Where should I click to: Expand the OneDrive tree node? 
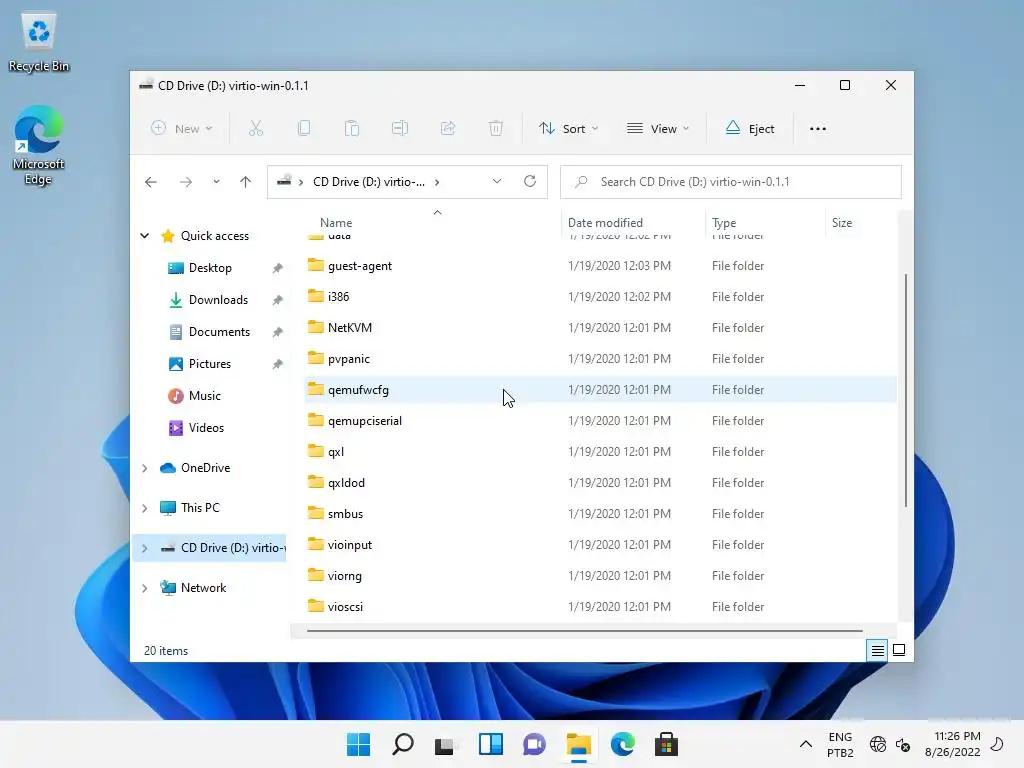(145, 468)
